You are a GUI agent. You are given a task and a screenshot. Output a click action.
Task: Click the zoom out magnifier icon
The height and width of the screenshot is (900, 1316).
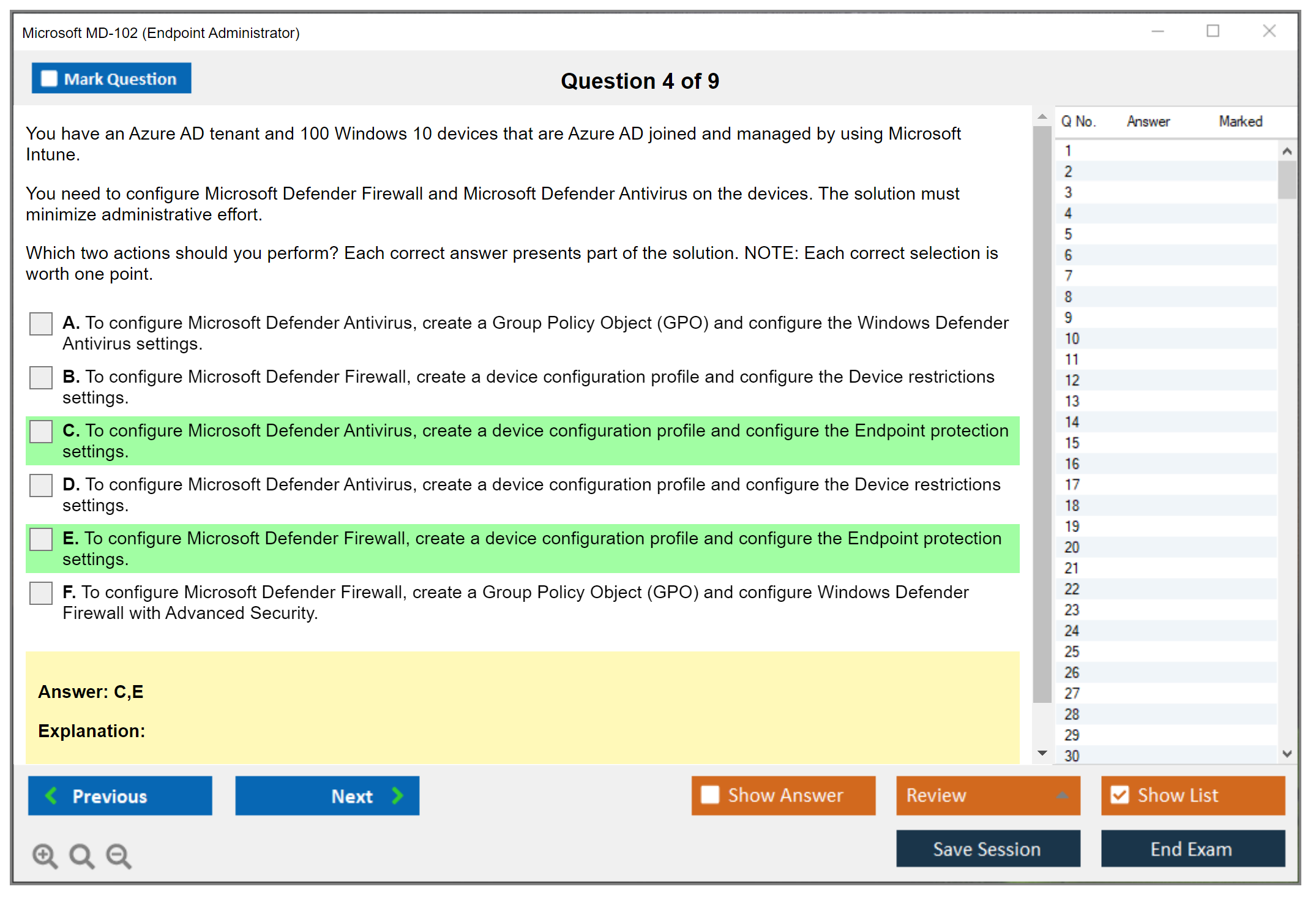pos(119,855)
